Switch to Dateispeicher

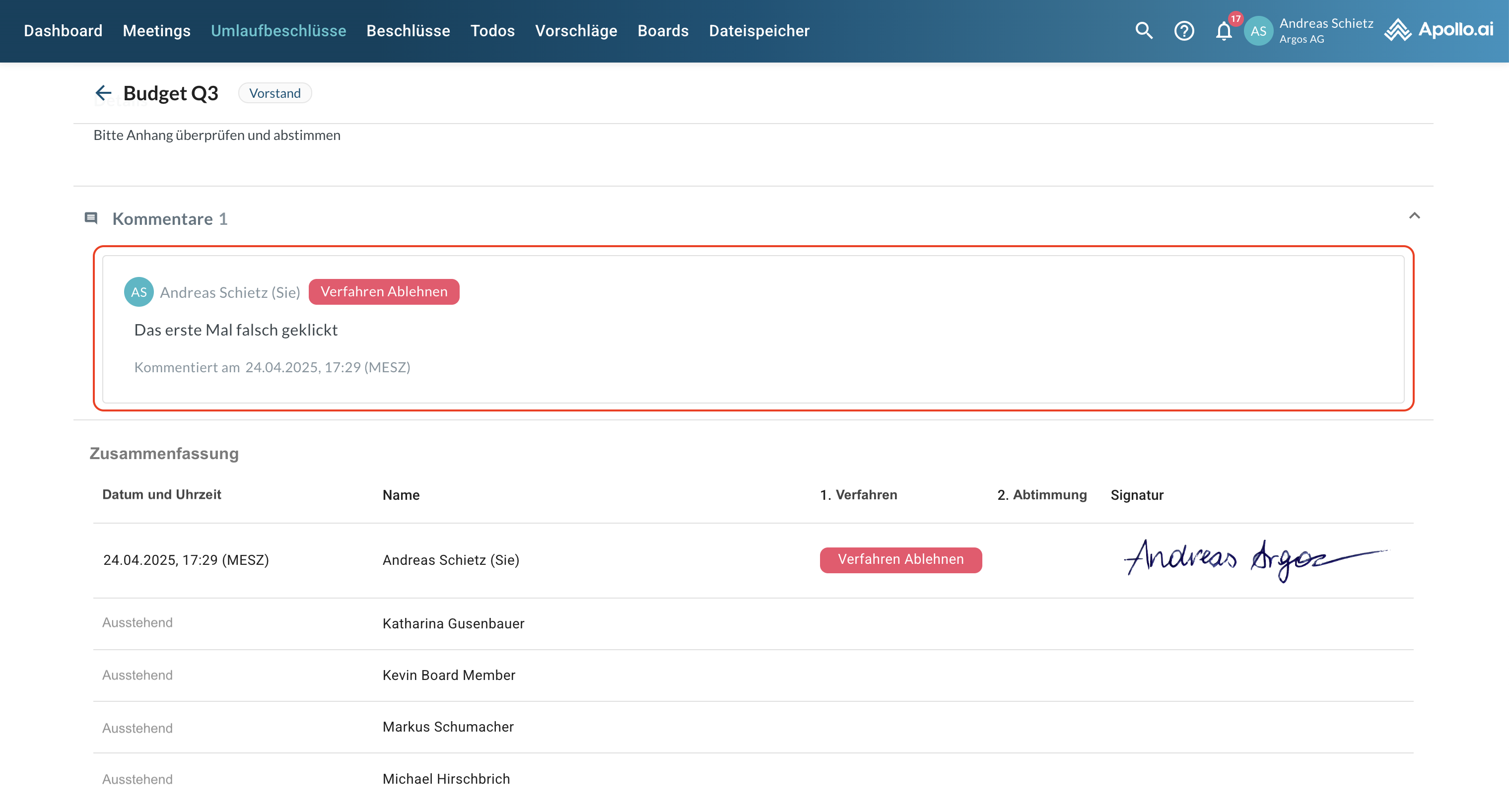coord(758,30)
